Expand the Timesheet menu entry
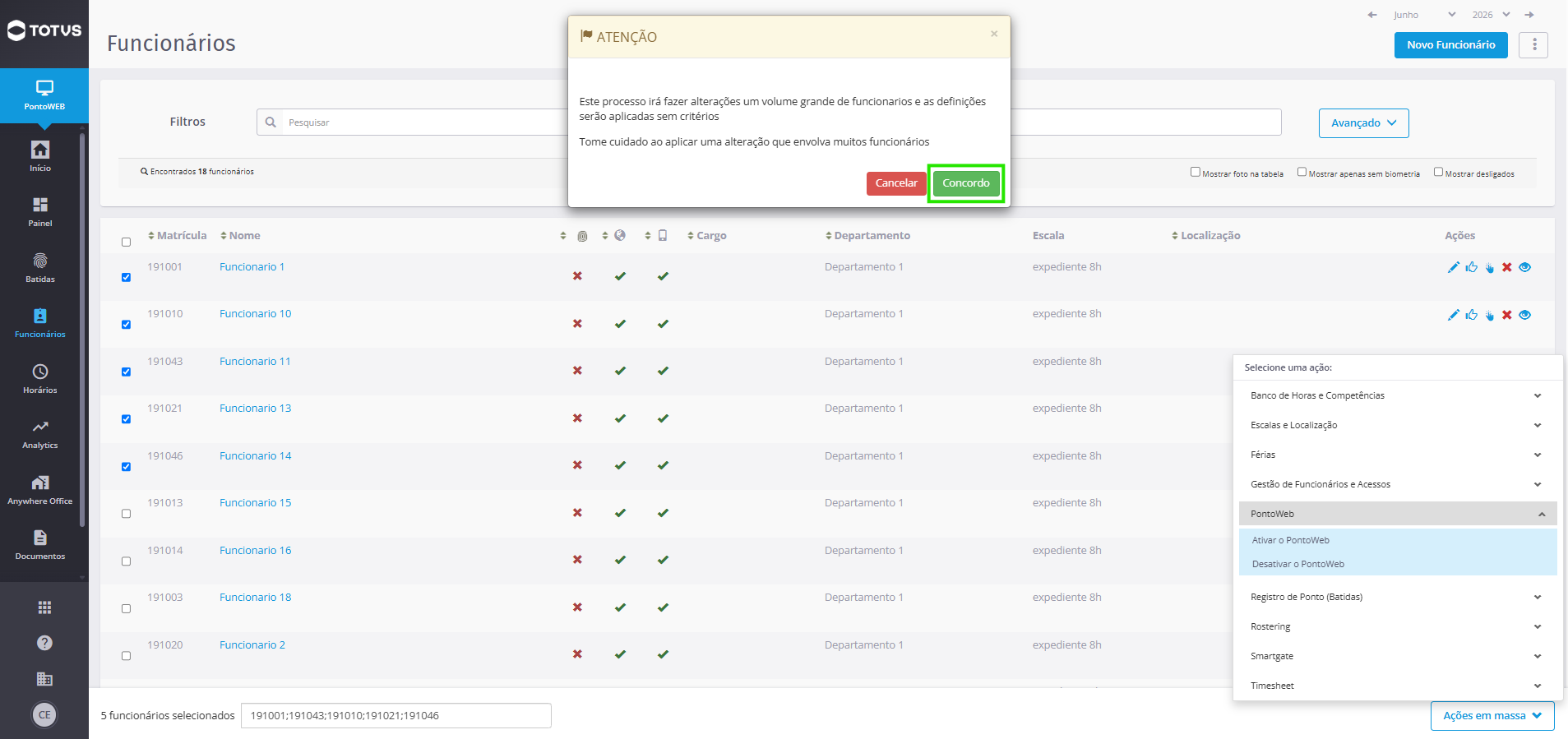 click(1398, 686)
